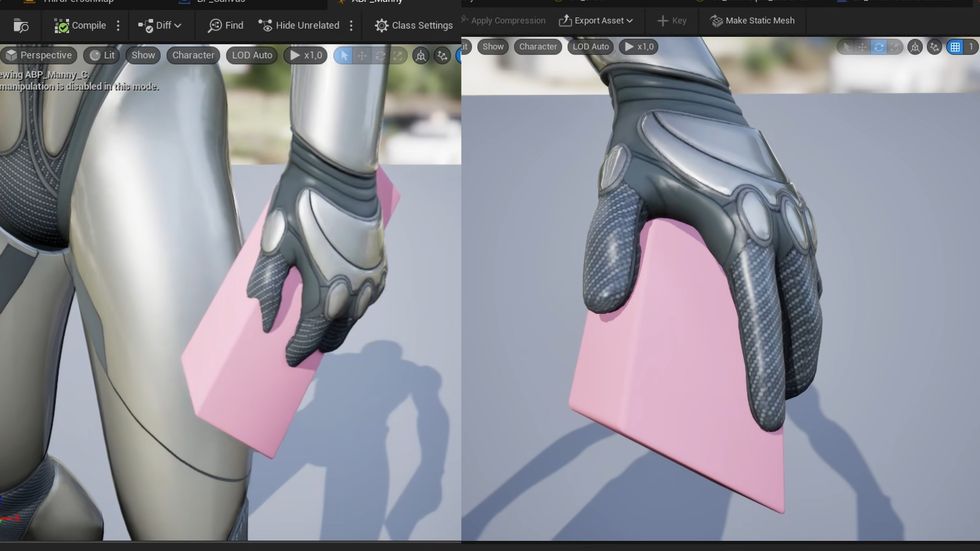The image size is (980, 551).
Task: Open Show menu in right viewport
Action: (493, 46)
